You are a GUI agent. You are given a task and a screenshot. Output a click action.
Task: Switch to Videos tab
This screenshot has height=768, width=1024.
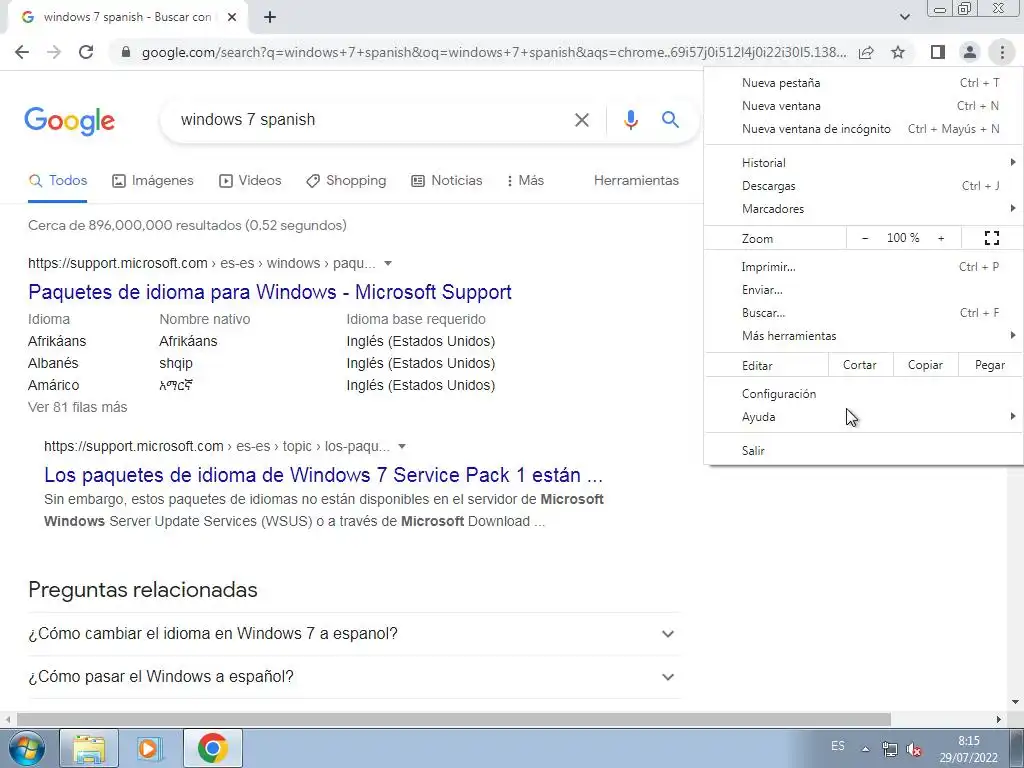pos(250,181)
